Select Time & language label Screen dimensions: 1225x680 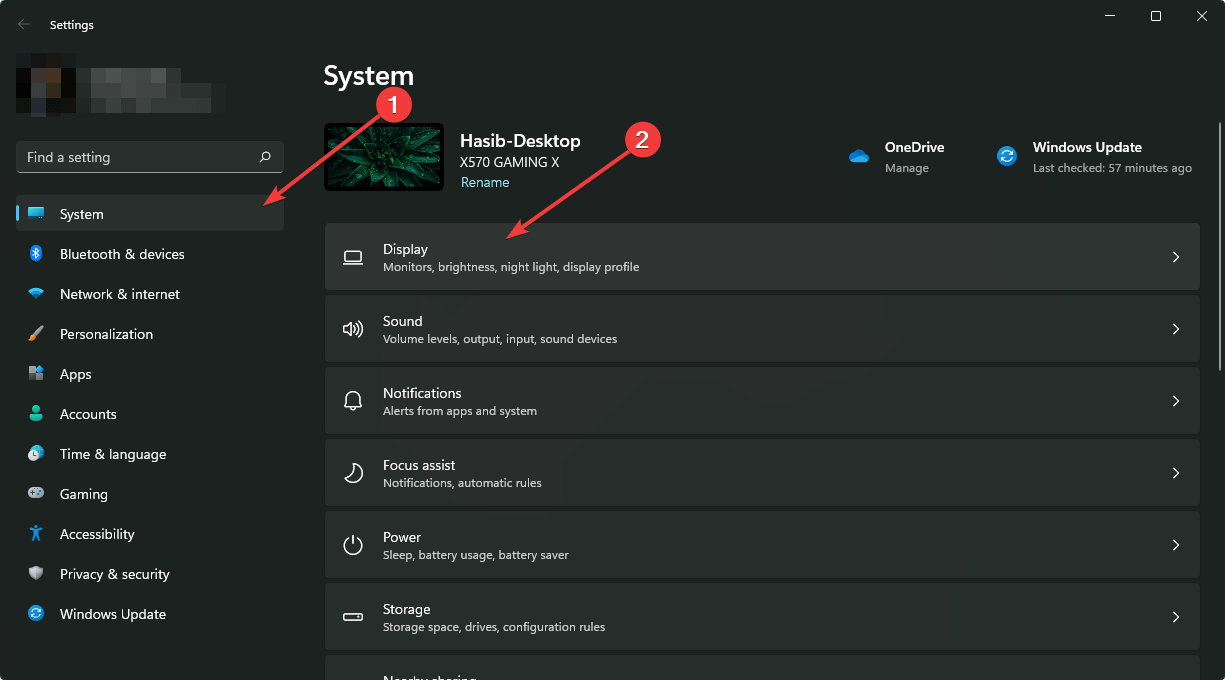[113, 454]
